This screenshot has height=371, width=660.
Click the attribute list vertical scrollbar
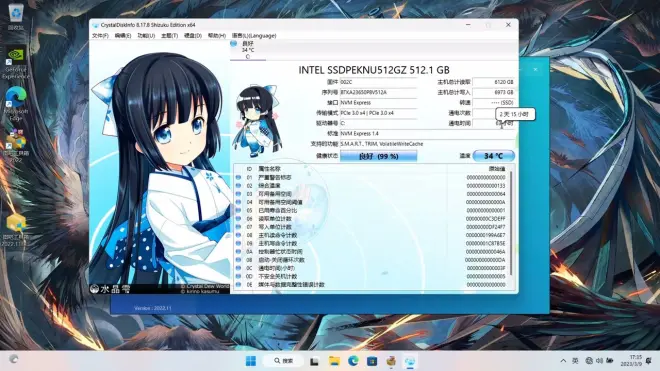pos(511,223)
